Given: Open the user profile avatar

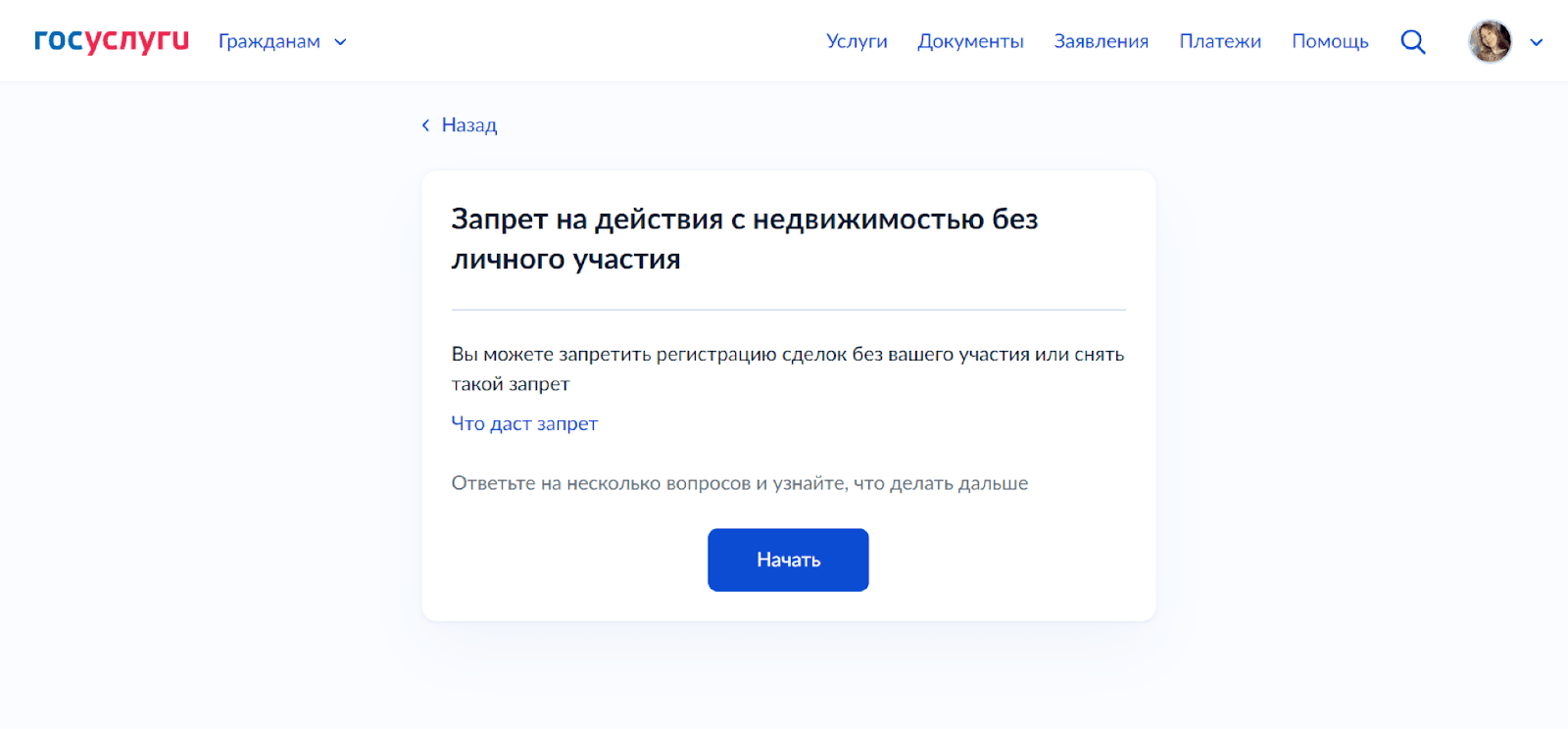Looking at the screenshot, I should (x=1490, y=41).
